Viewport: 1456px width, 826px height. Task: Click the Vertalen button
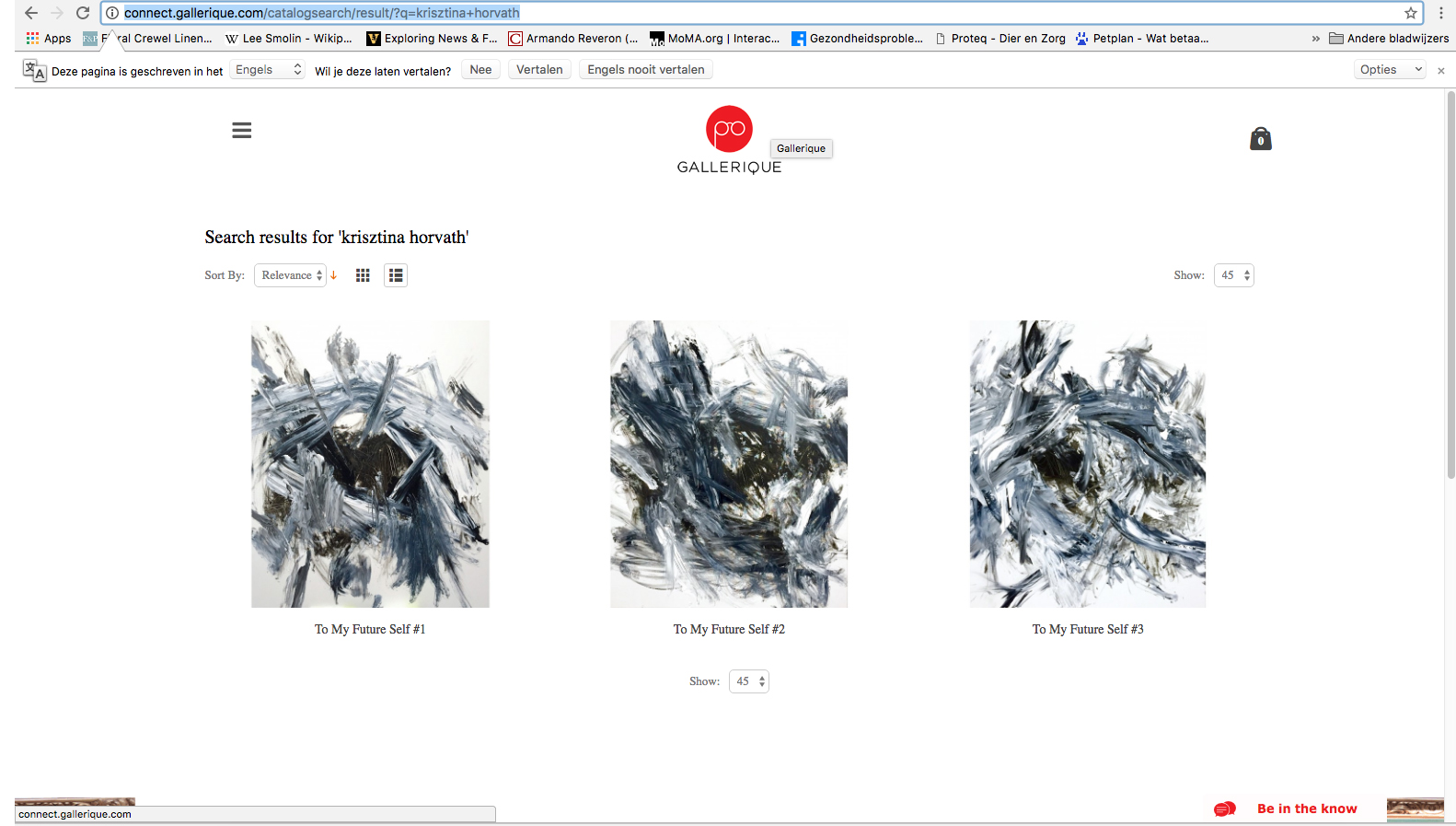[x=539, y=70]
